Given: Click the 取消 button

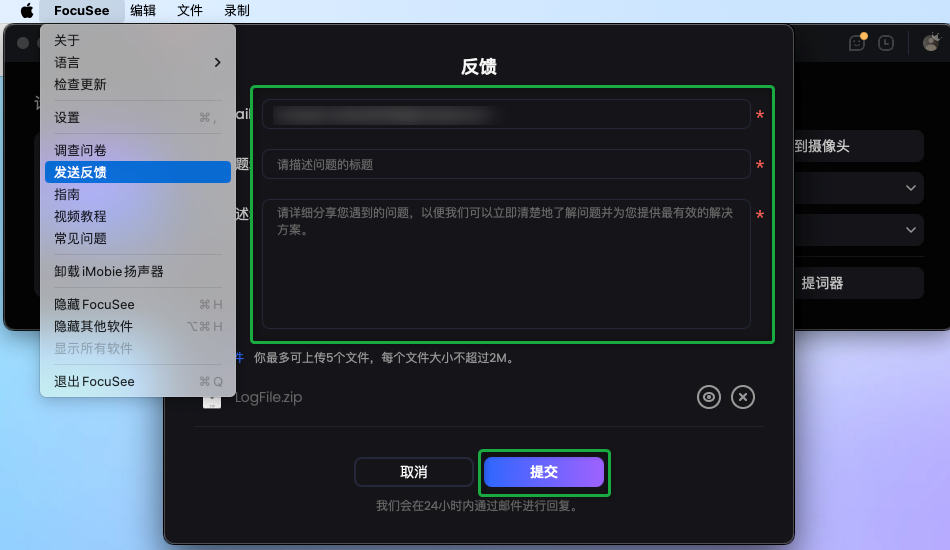Looking at the screenshot, I should pyautogui.click(x=414, y=472).
